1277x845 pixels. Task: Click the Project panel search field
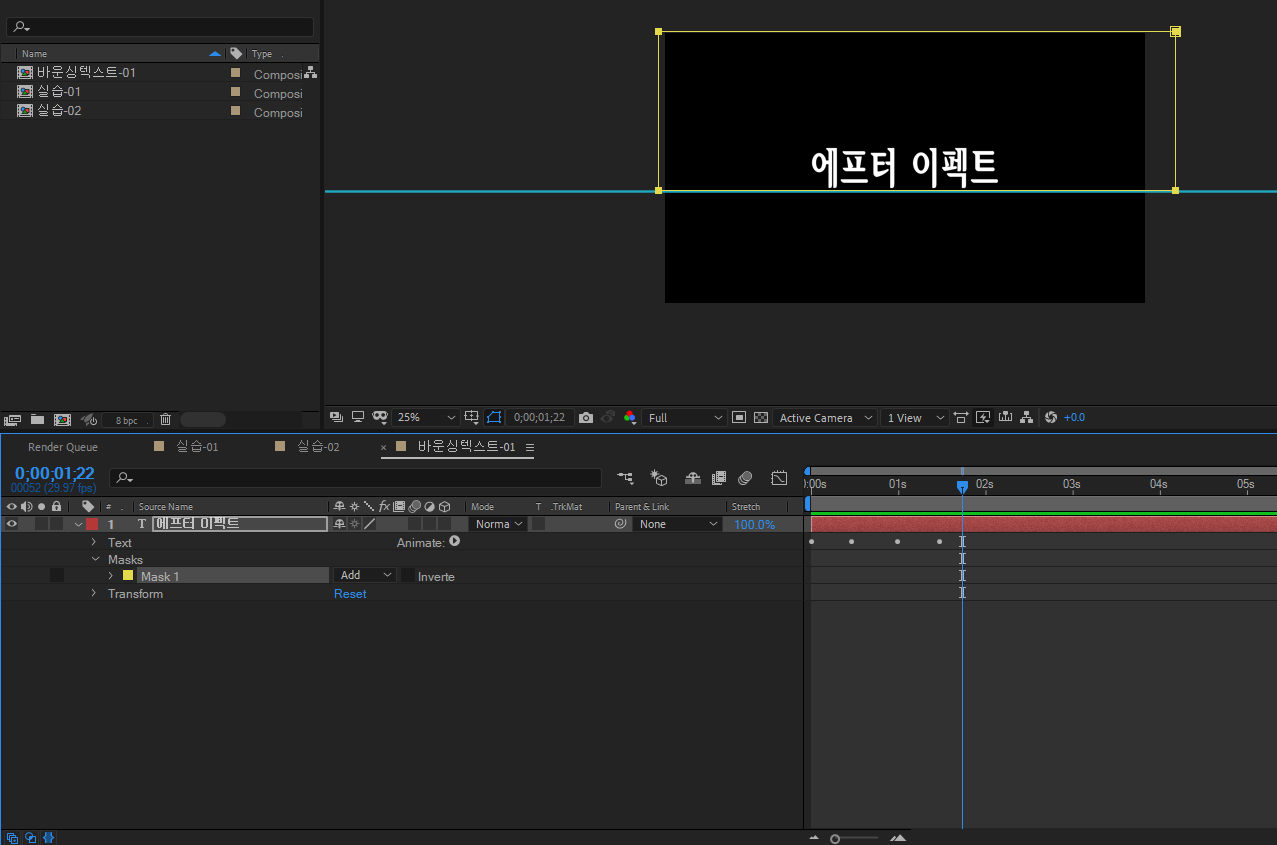(160, 27)
